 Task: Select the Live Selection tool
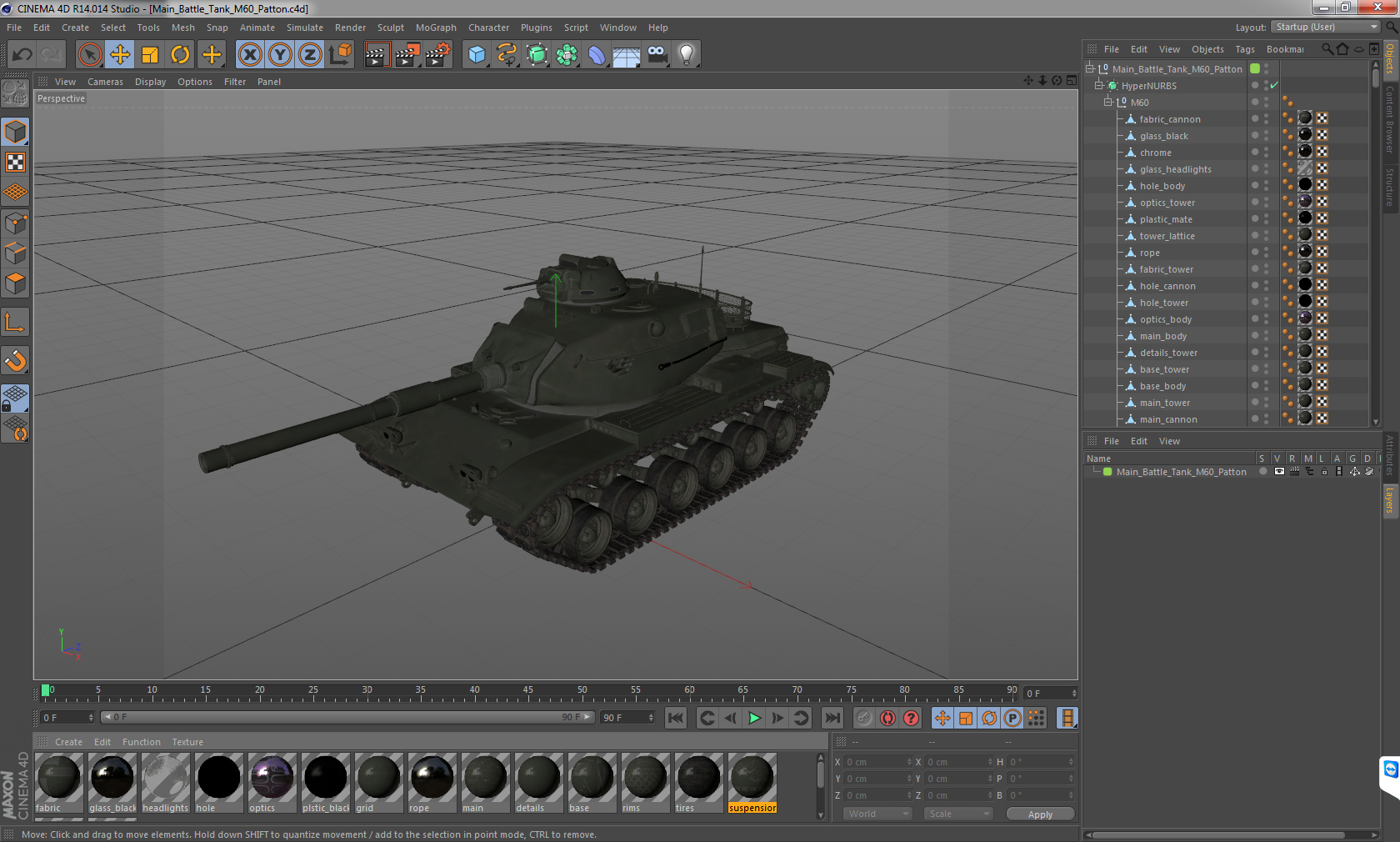click(90, 55)
